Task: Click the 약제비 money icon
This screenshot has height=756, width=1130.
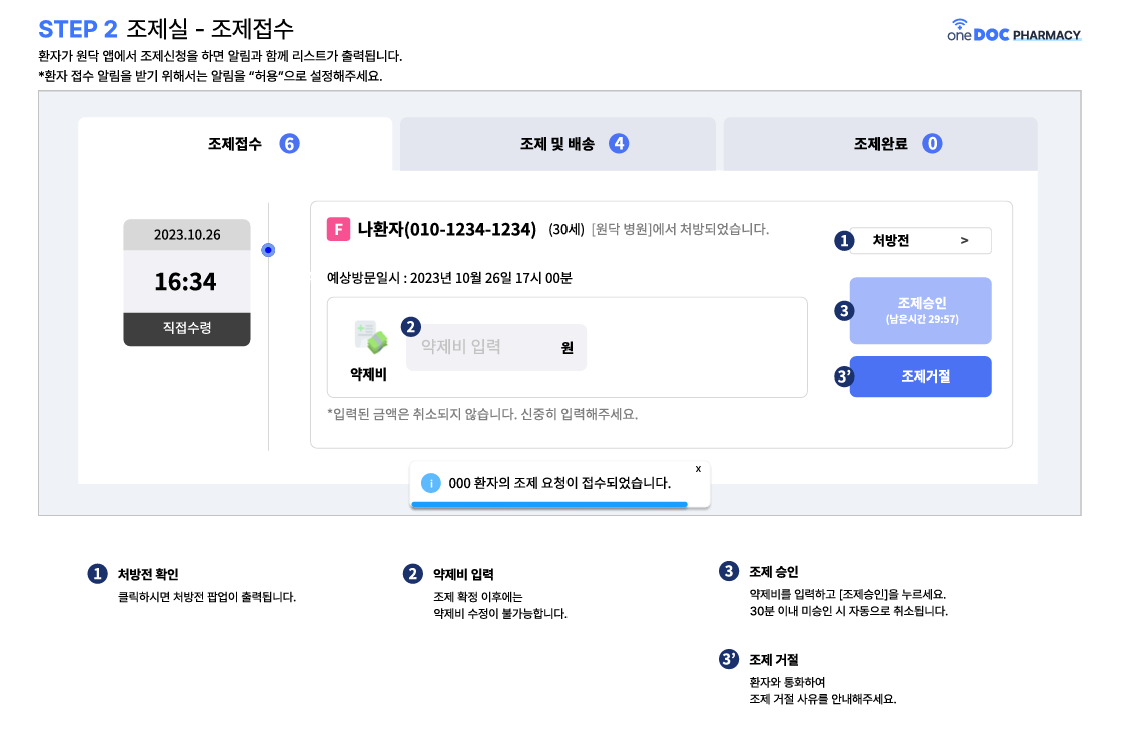Action: pos(370,338)
